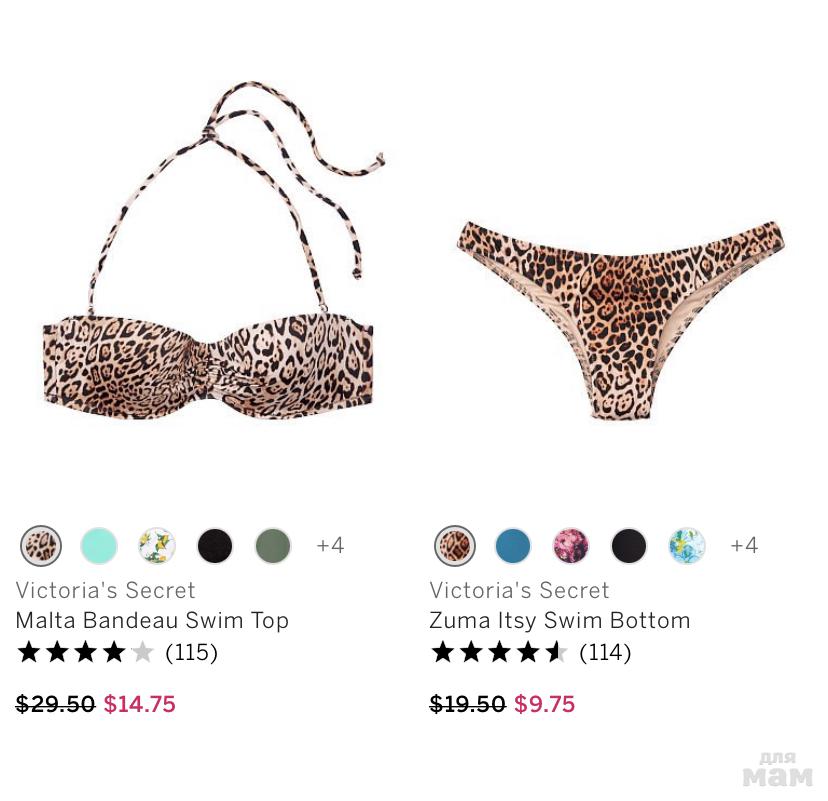Click the $9.75 sale price of swim bottom
The image size is (828, 801).
click(544, 704)
